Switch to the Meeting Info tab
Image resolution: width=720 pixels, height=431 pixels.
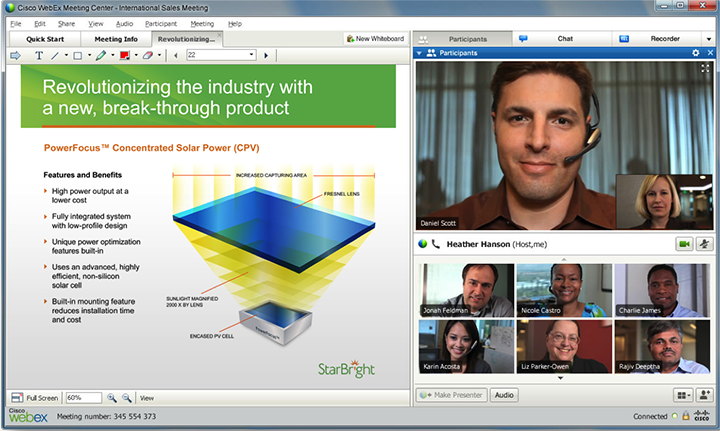(116, 39)
